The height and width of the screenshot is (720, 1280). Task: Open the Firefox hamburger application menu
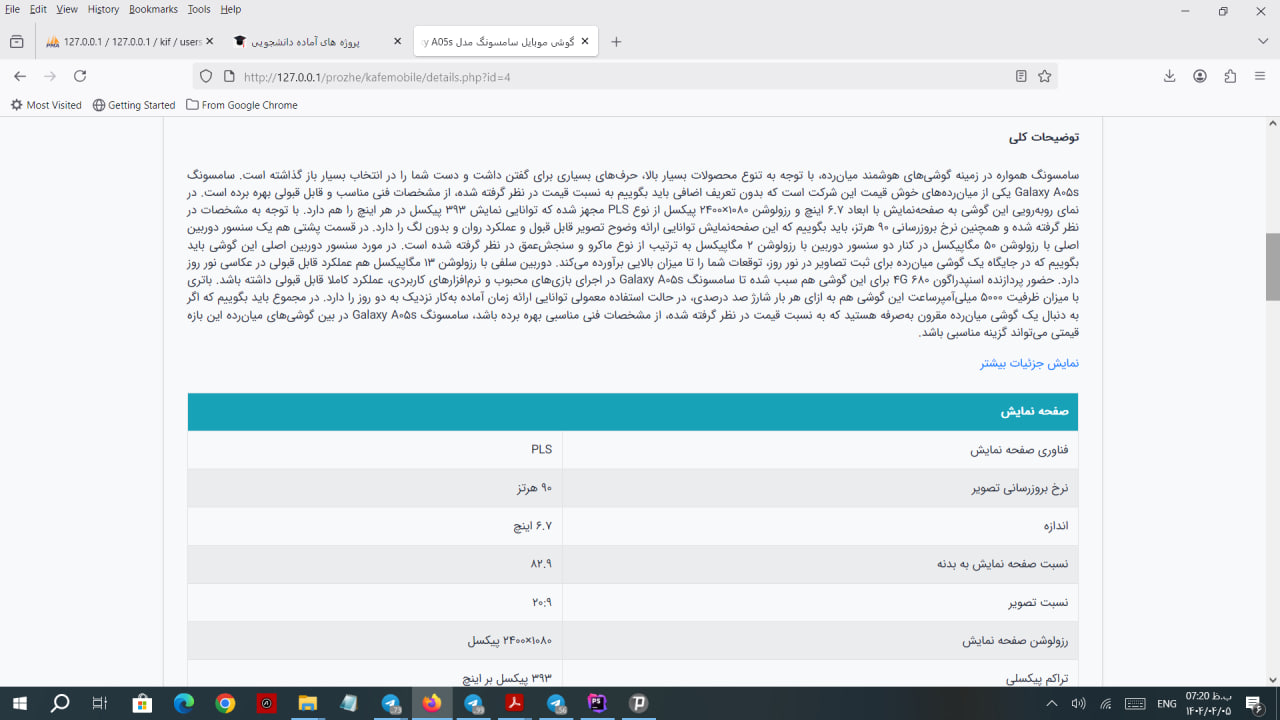pos(1260,76)
